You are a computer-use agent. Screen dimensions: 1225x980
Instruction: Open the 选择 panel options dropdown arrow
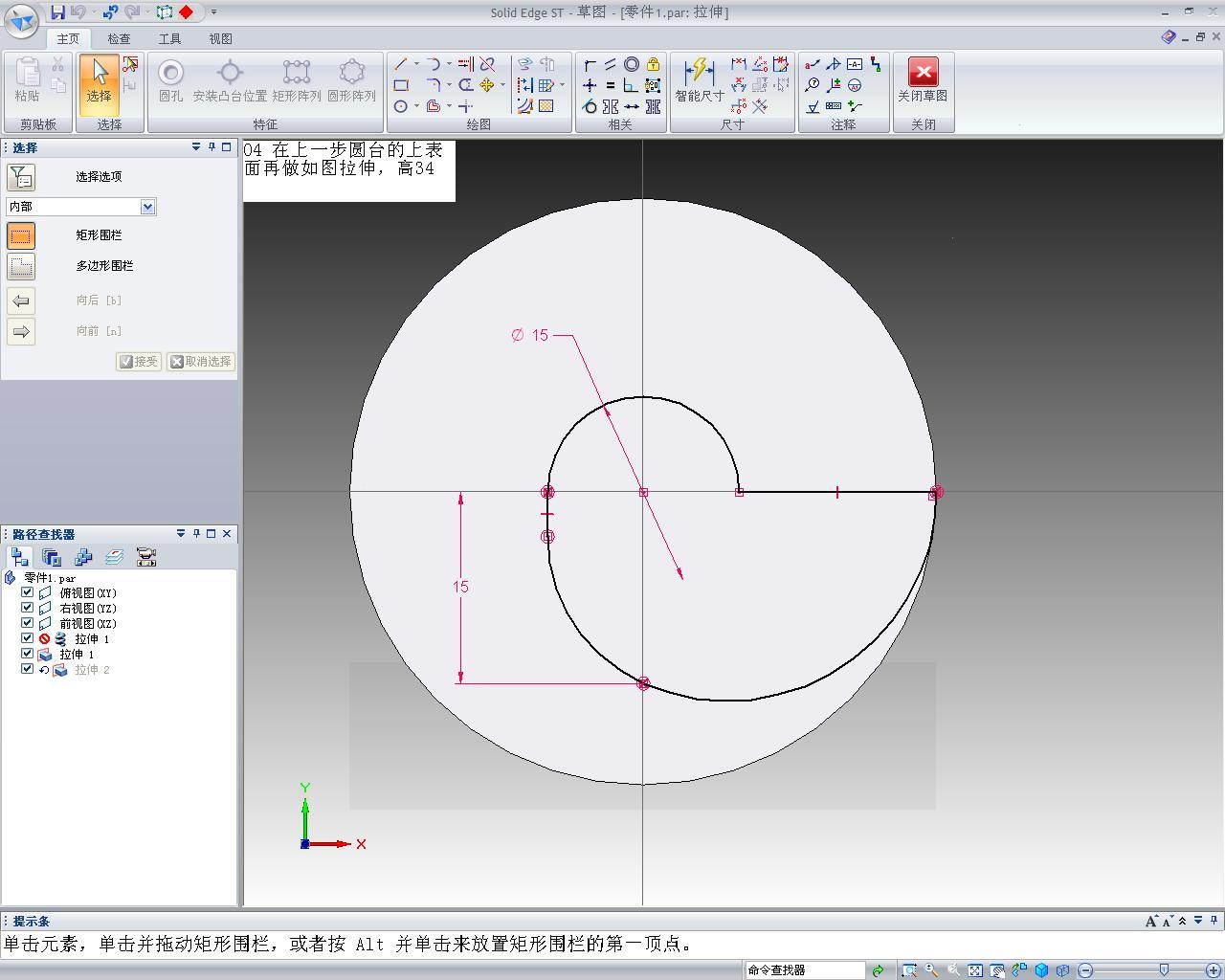pos(196,147)
